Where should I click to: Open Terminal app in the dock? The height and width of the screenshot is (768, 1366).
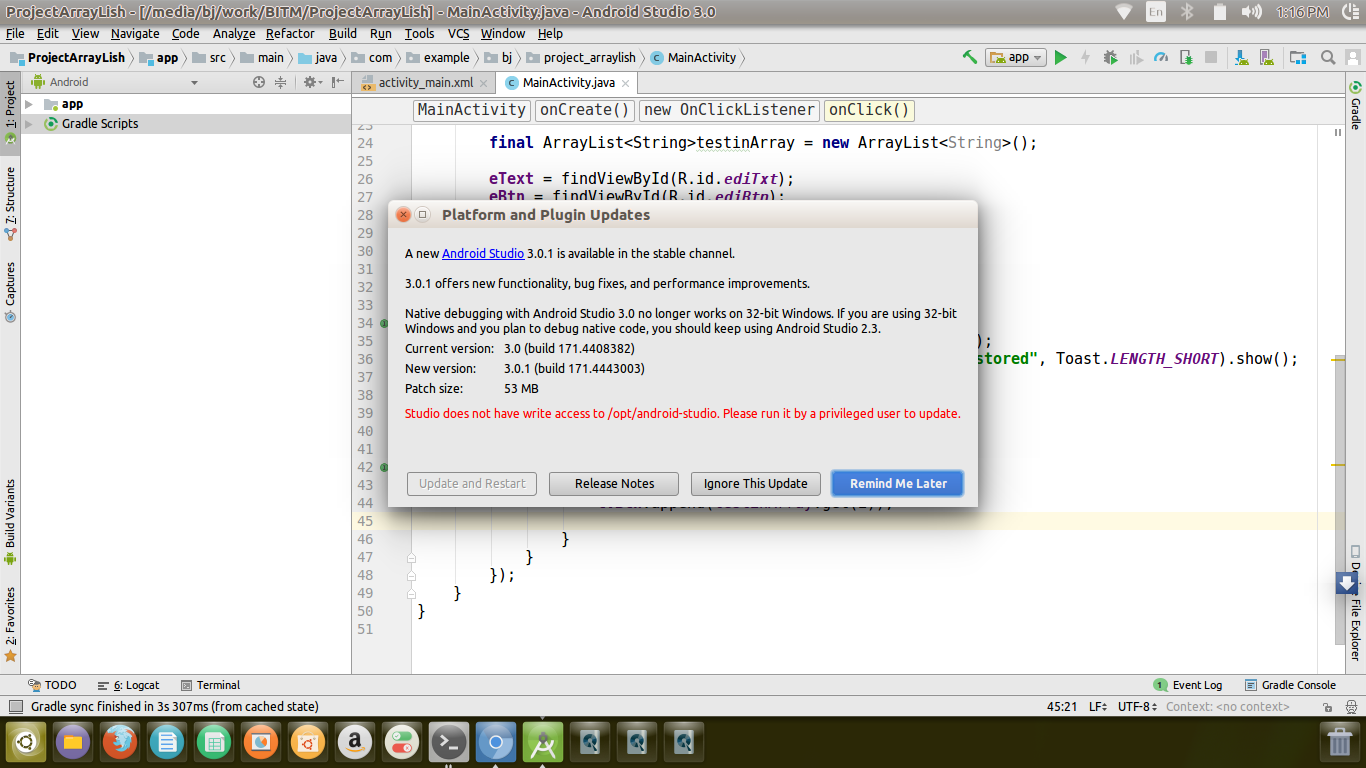[449, 743]
